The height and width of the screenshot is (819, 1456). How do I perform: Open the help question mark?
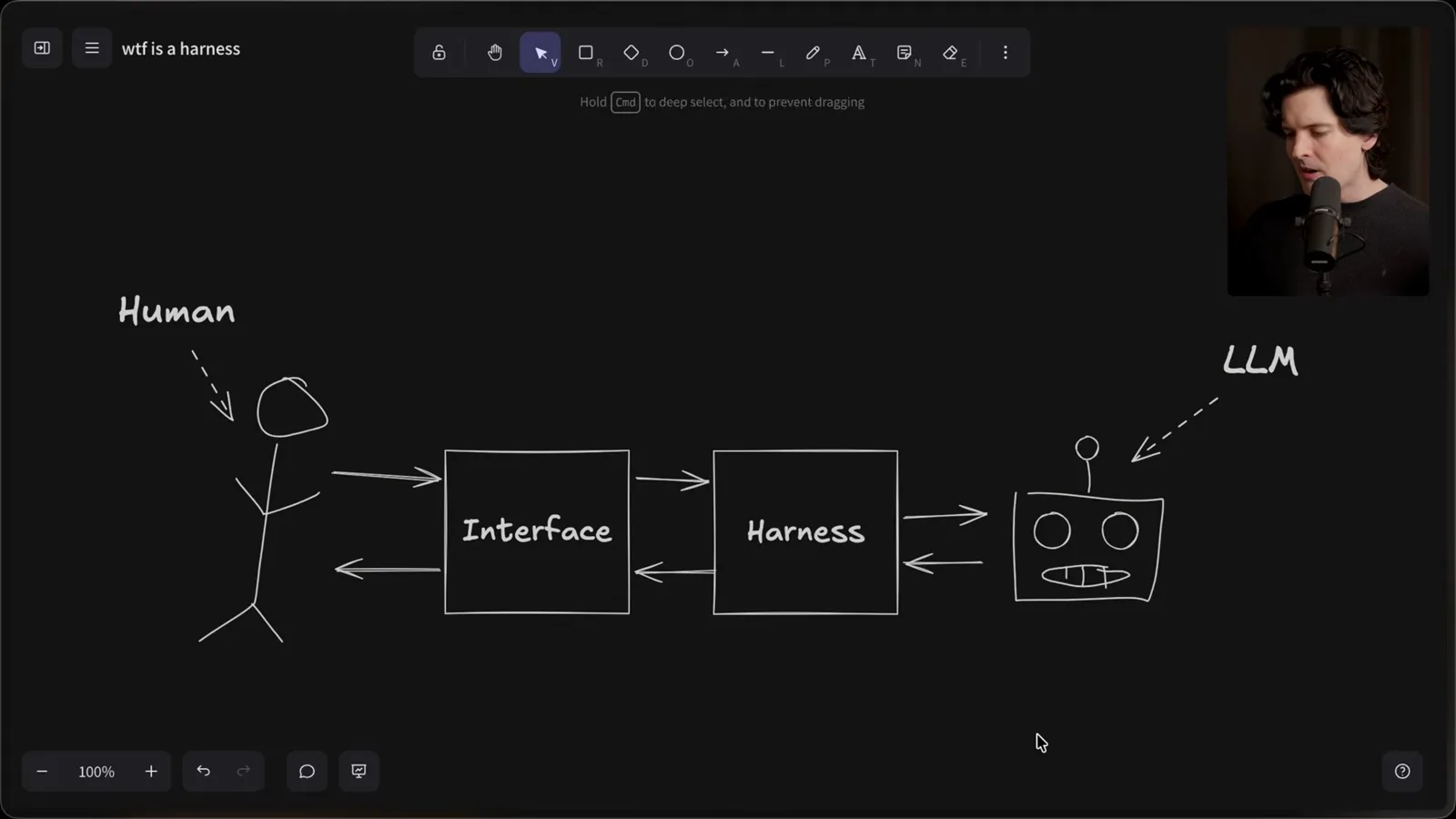(x=1402, y=772)
